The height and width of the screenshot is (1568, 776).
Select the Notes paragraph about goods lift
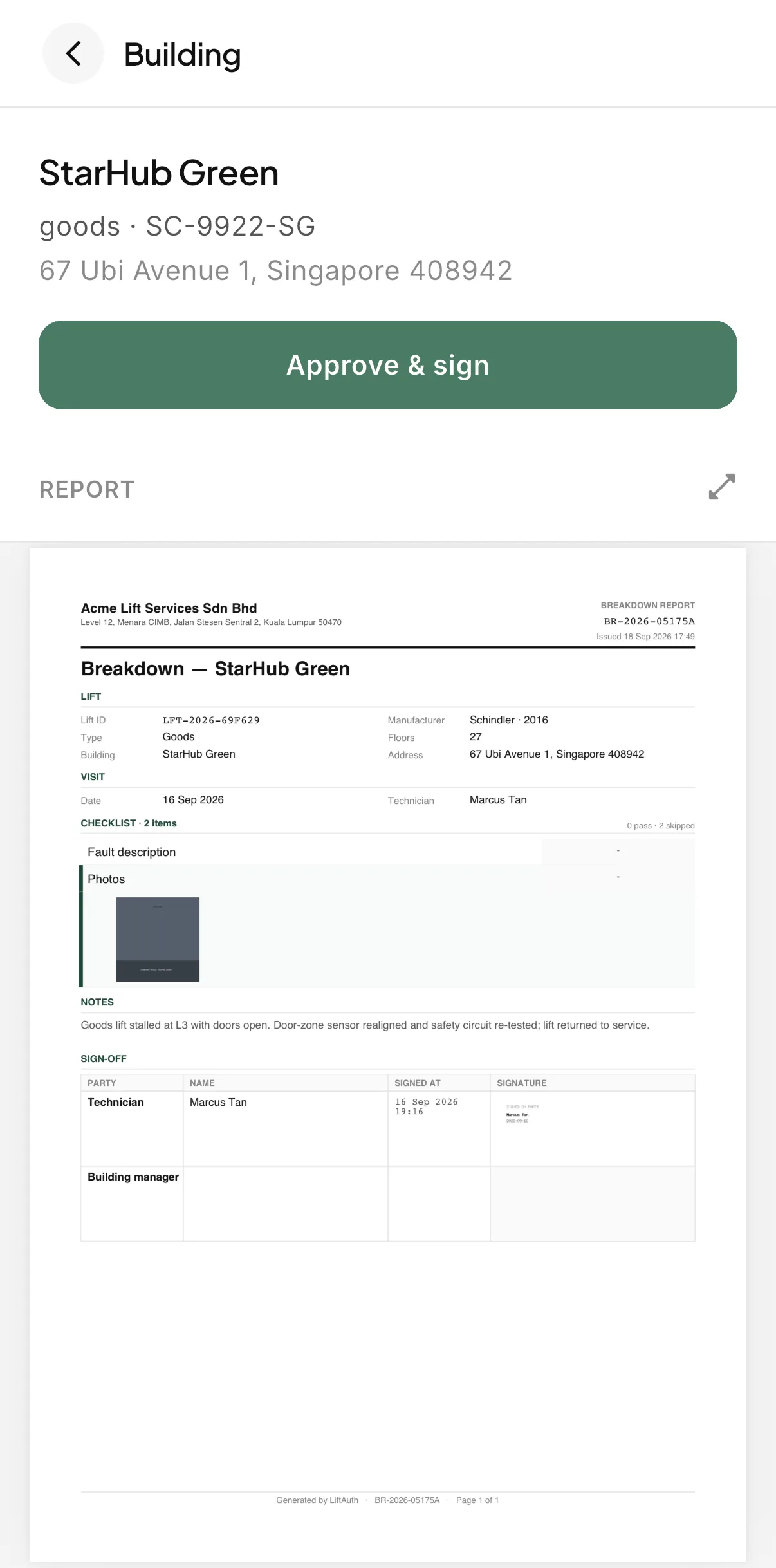(x=365, y=1025)
